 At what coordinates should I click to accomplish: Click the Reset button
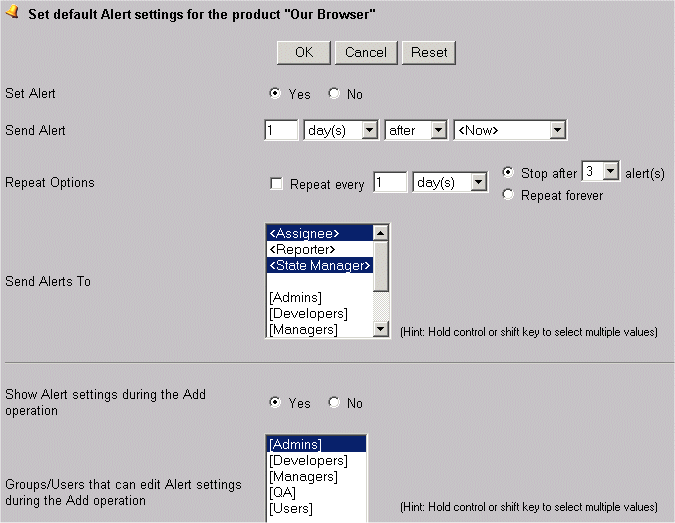[429, 52]
